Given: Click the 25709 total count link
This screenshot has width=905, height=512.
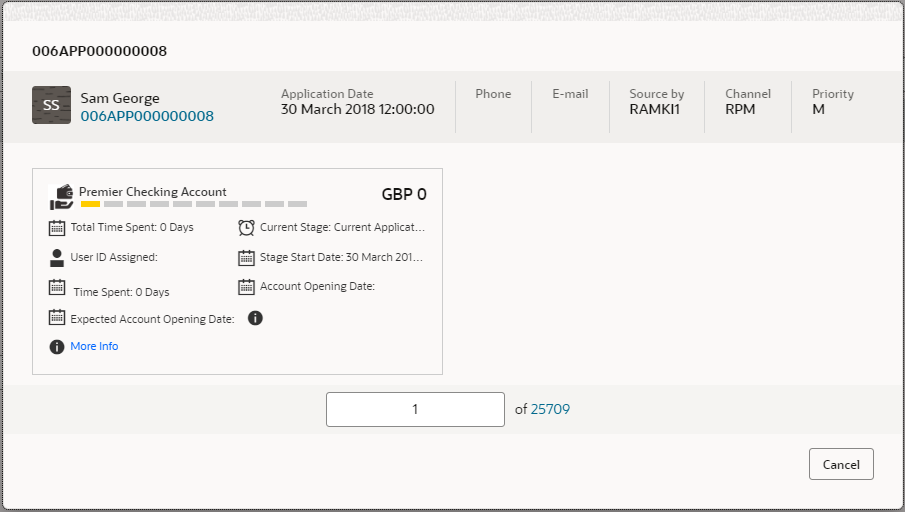Looking at the screenshot, I should [x=550, y=409].
